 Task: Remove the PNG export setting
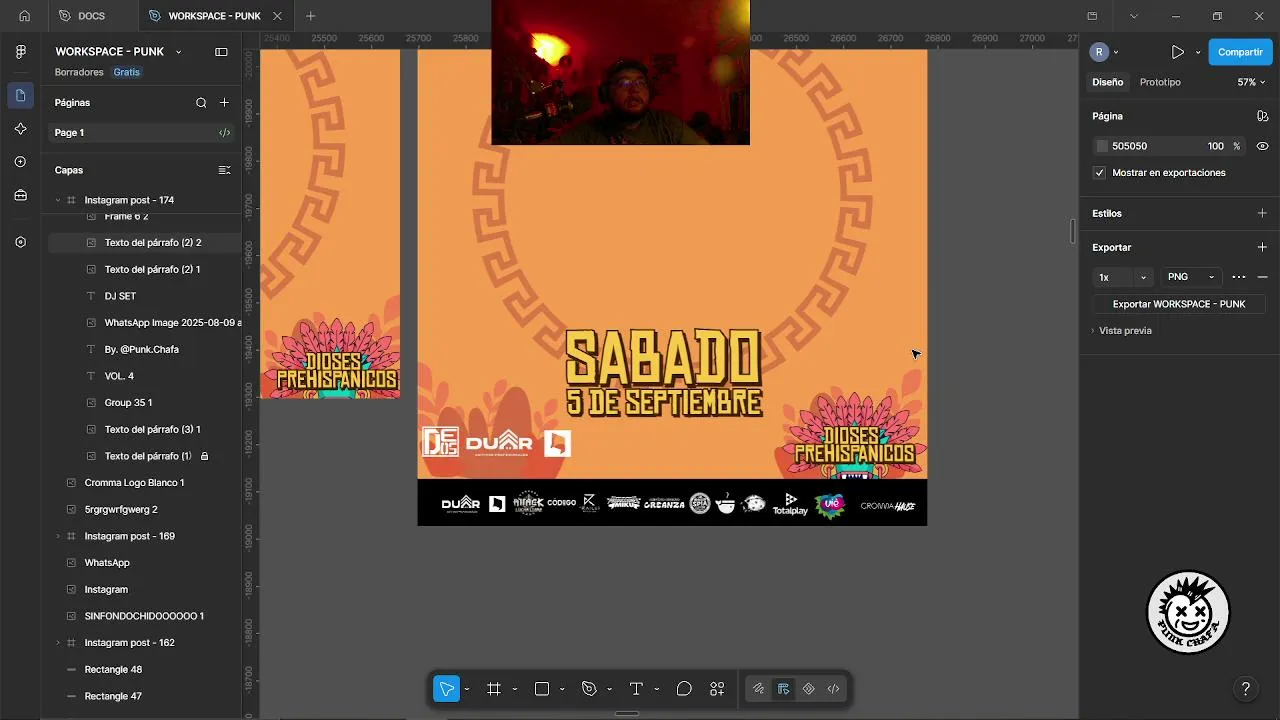pos(1262,277)
